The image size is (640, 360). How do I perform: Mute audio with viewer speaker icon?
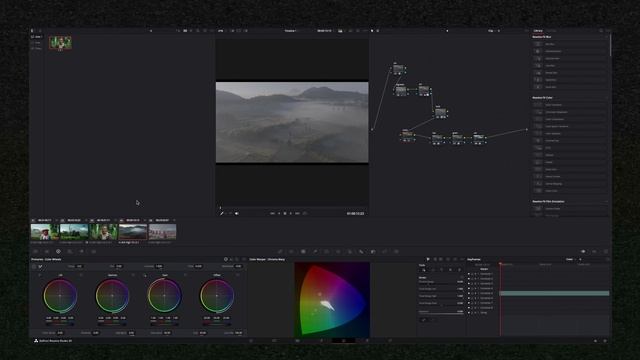coord(237,213)
